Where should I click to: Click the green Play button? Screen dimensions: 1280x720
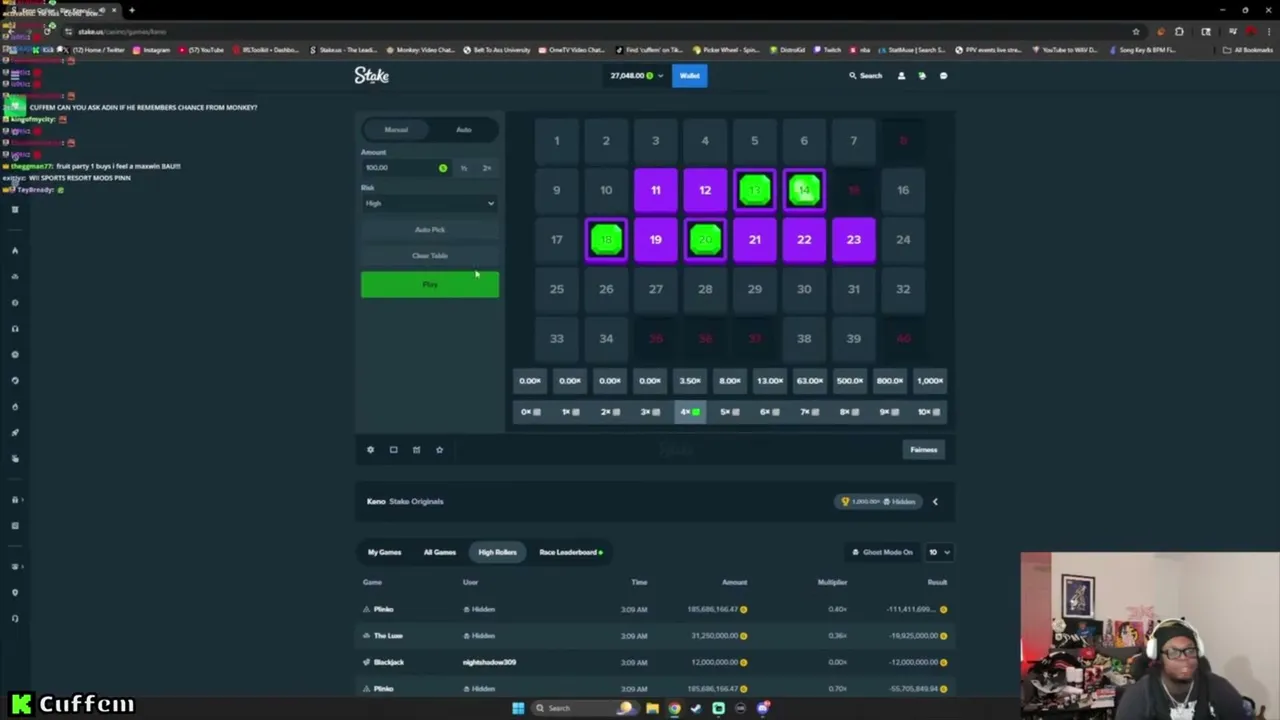(430, 285)
